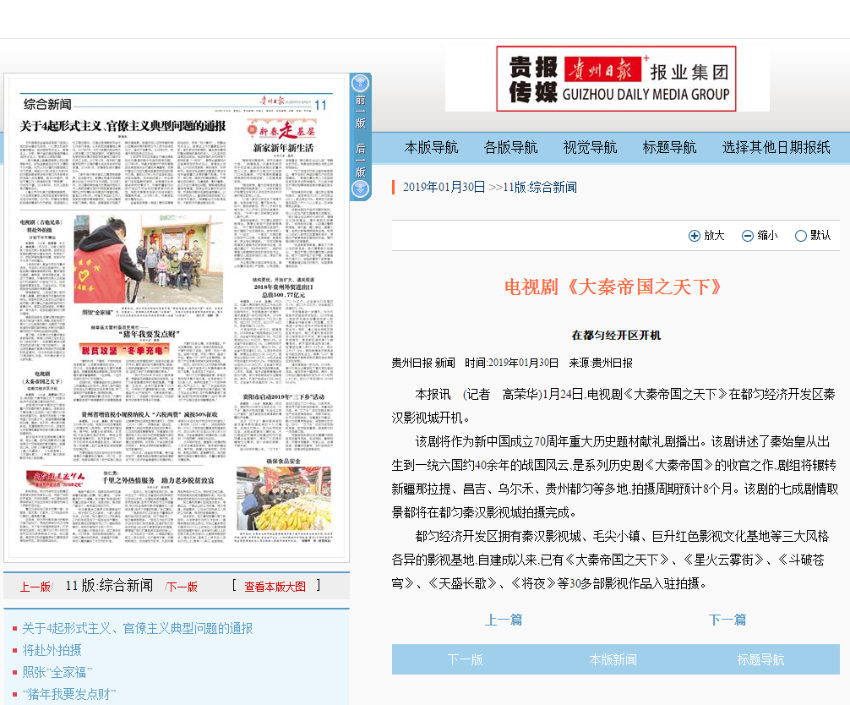Click the default size circle icon beside 默认
Screen dimensions: 850x705
click(801, 236)
